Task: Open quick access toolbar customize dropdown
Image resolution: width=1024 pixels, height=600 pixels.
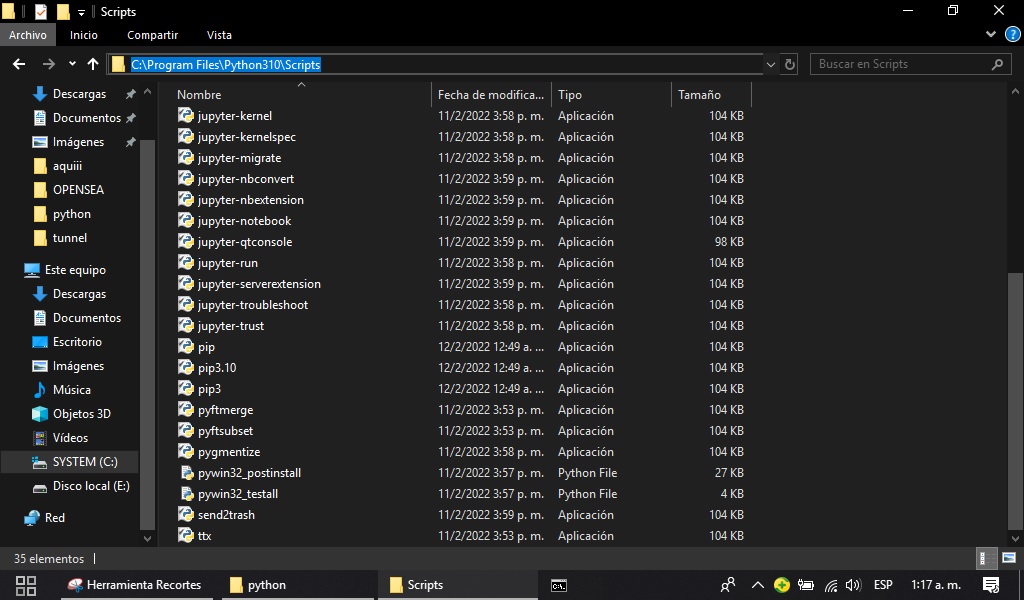Action: tap(81, 12)
